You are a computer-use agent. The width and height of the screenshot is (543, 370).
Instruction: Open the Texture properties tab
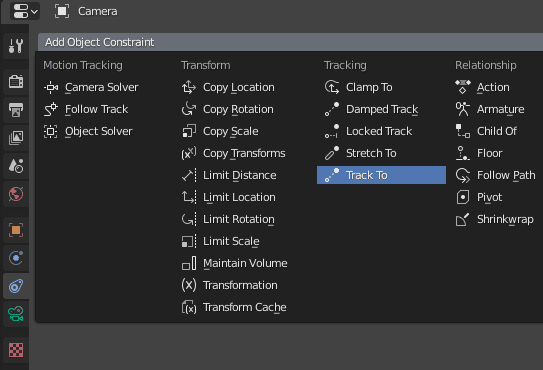16,350
